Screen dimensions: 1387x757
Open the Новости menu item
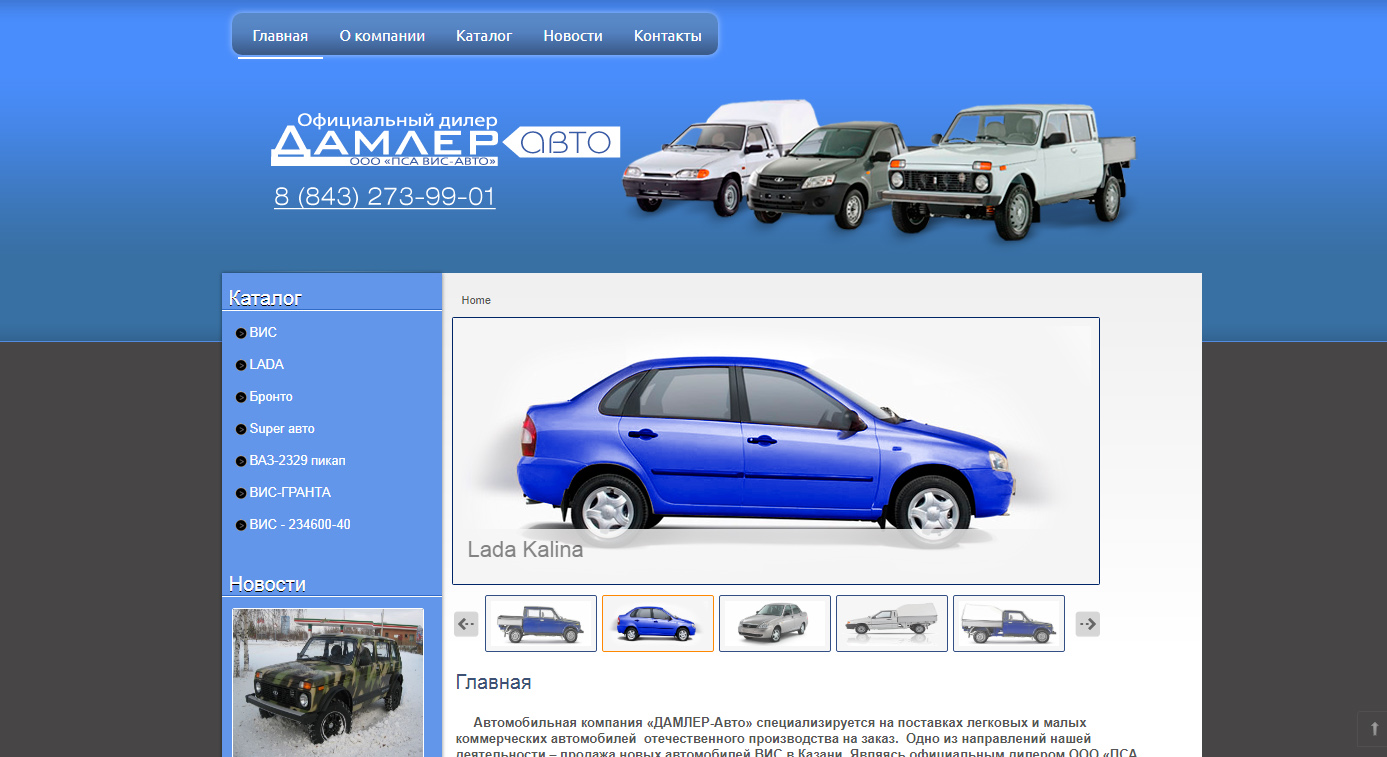573,36
